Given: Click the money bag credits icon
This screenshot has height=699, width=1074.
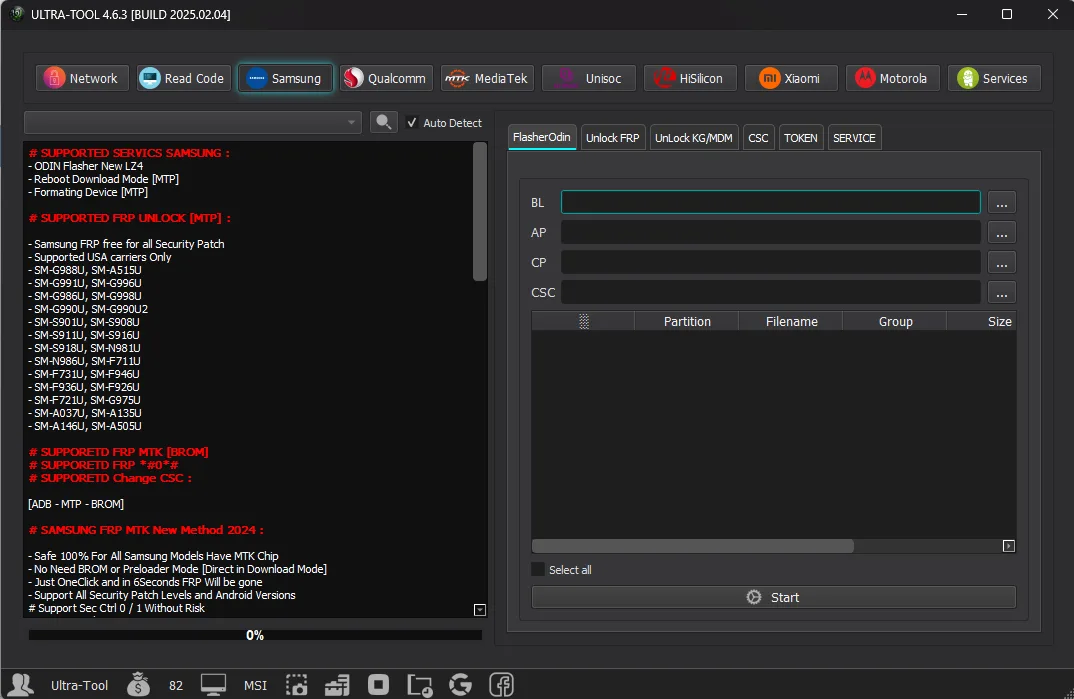Looking at the screenshot, I should pyautogui.click(x=138, y=685).
